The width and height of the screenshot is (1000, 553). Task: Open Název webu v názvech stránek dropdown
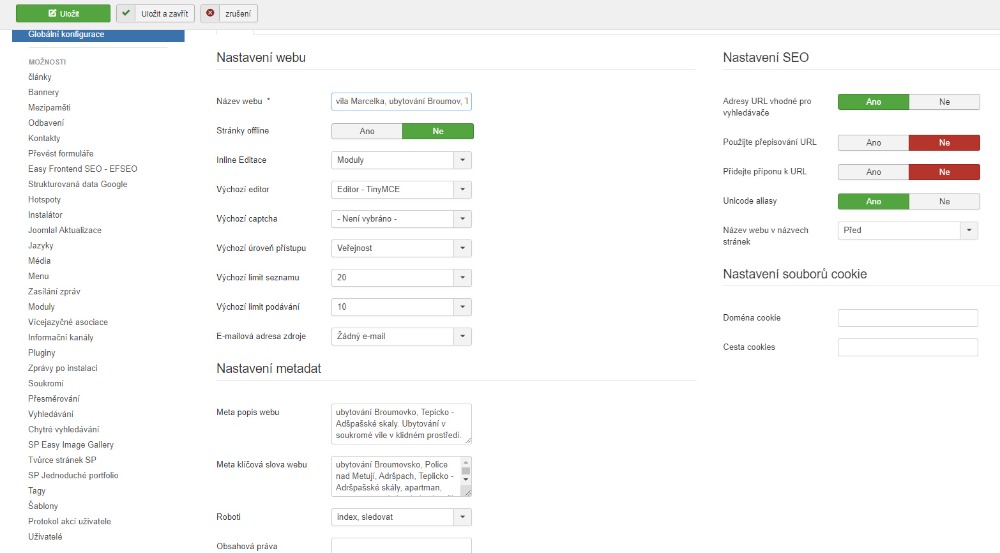coord(908,230)
